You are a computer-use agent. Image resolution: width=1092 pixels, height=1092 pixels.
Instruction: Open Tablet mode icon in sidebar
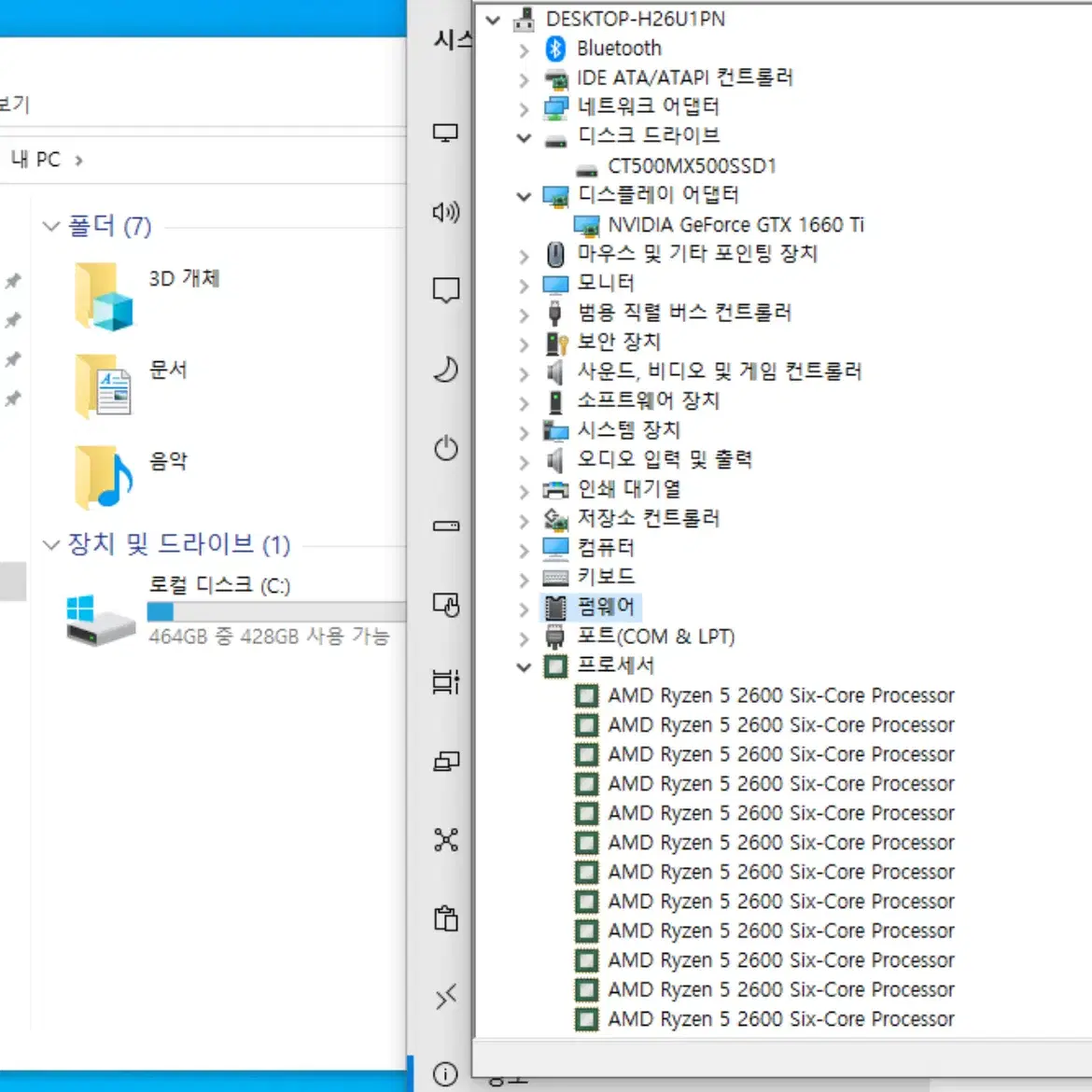446,605
